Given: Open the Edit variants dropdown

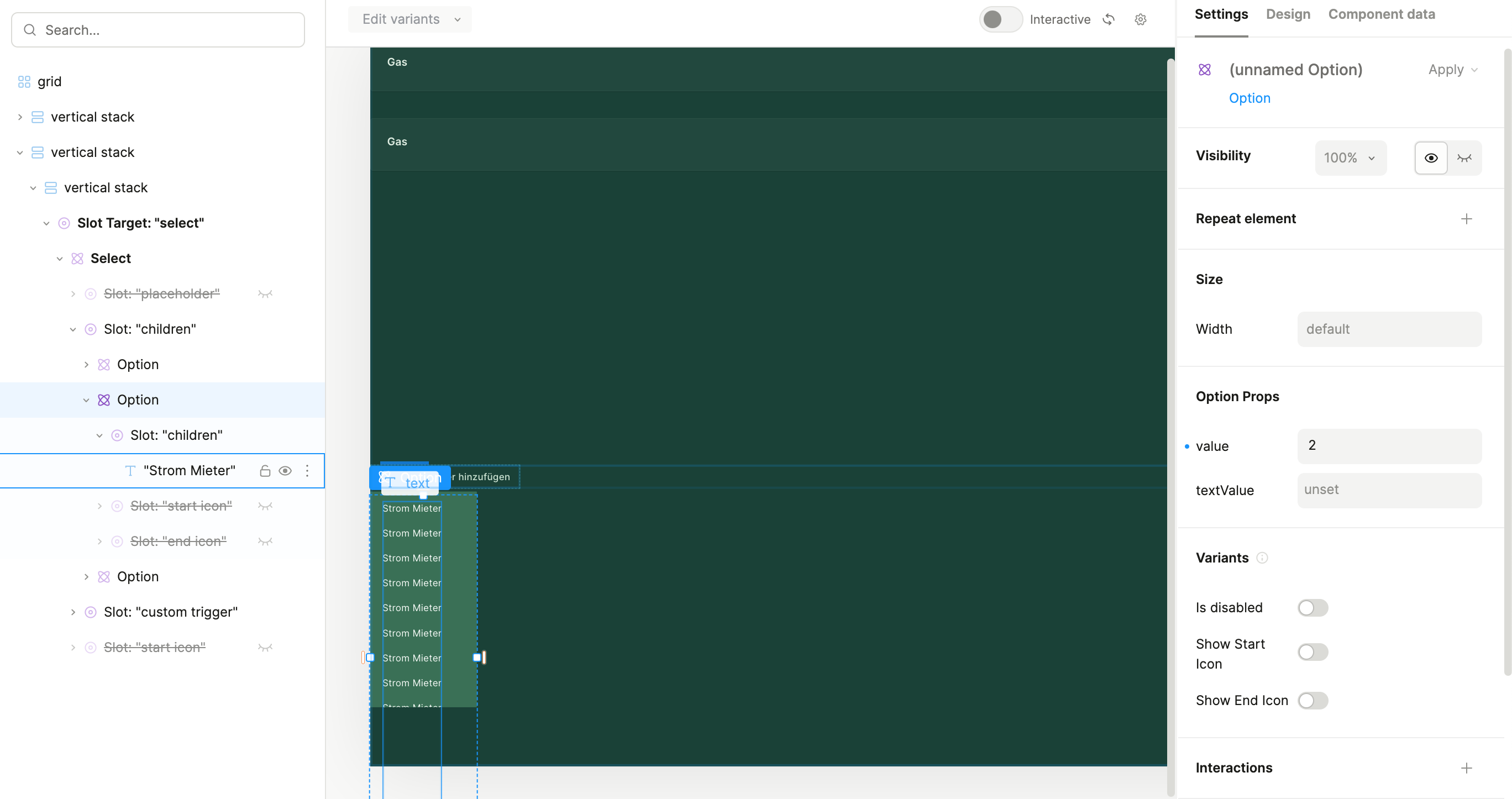Looking at the screenshot, I should click(x=410, y=19).
